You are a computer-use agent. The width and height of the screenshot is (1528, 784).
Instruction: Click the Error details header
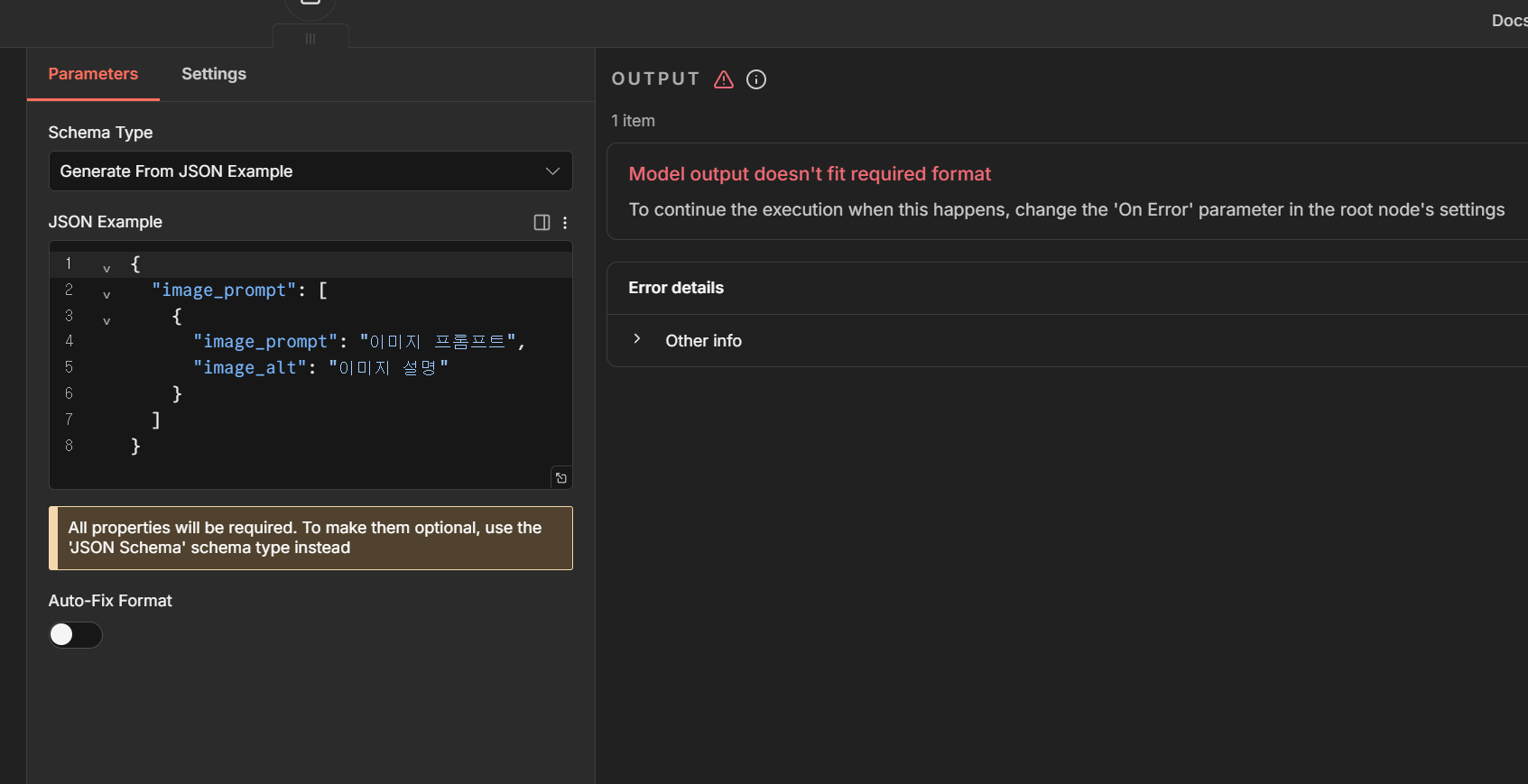(676, 288)
